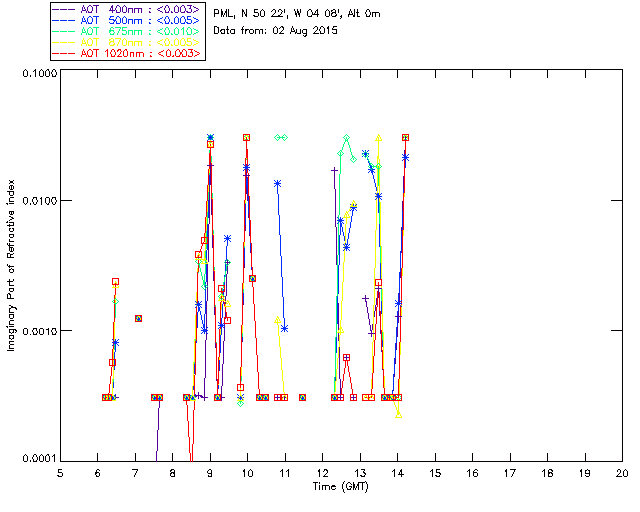Click the 0.0100 y-axis tick label
This screenshot has width=640, height=512.
(x=38, y=202)
